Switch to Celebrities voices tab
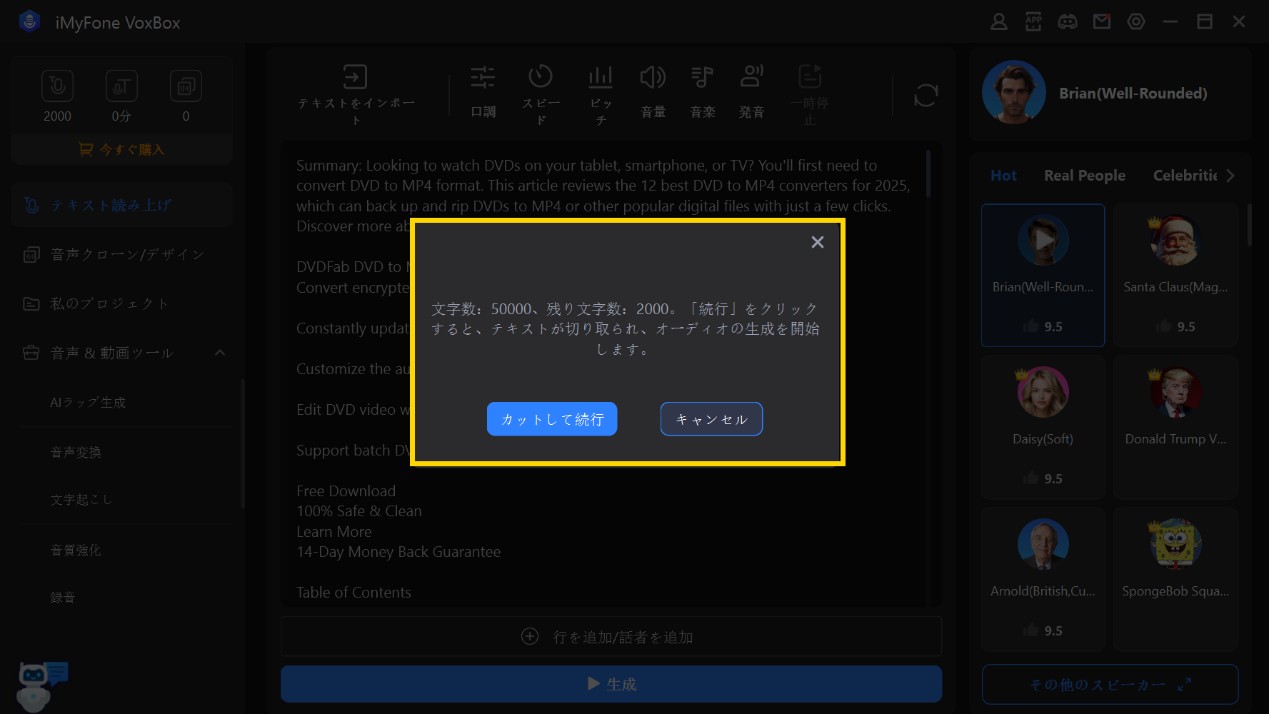 click(x=1184, y=175)
